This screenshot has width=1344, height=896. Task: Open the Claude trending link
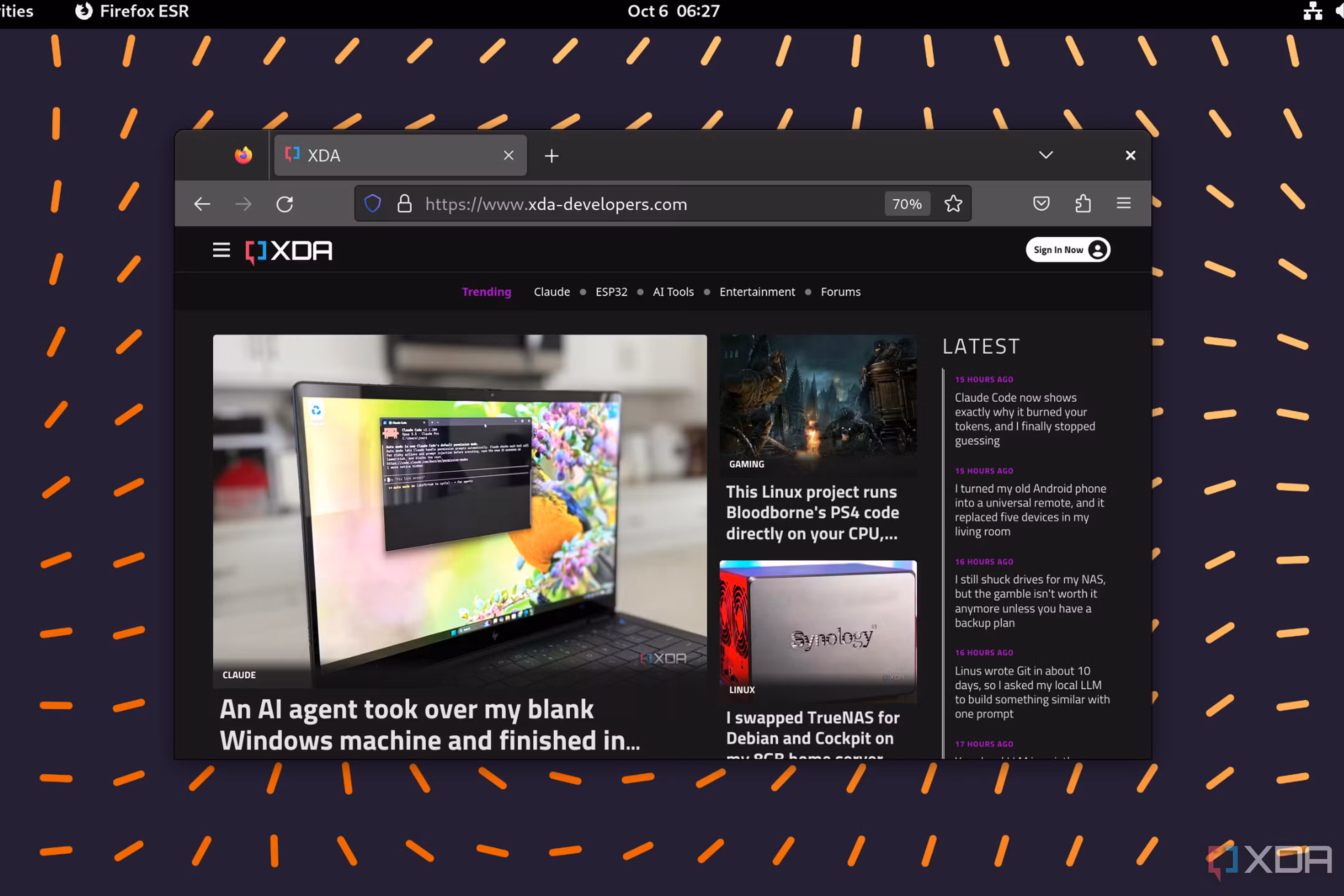(x=551, y=292)
